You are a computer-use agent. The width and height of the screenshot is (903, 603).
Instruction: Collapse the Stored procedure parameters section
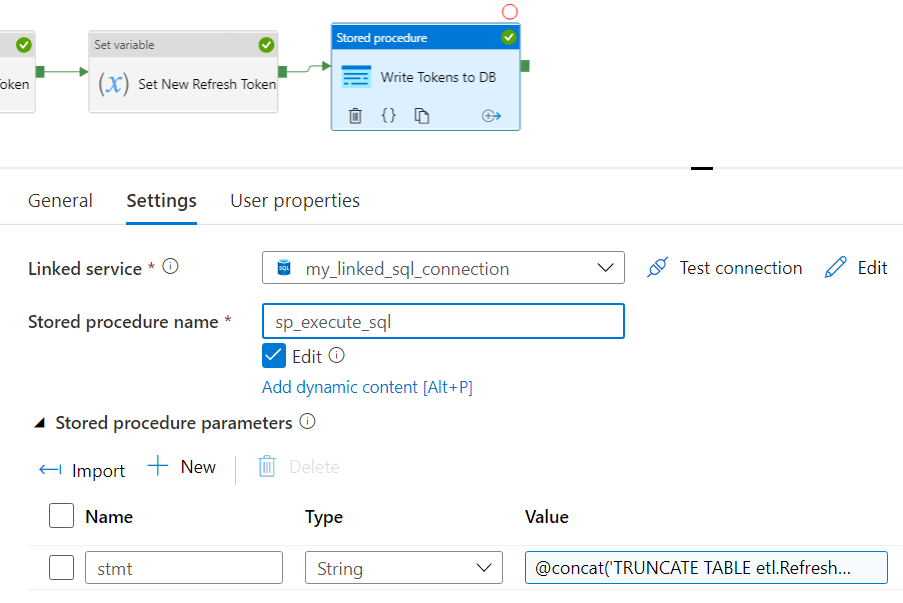[x=40, y=422]
